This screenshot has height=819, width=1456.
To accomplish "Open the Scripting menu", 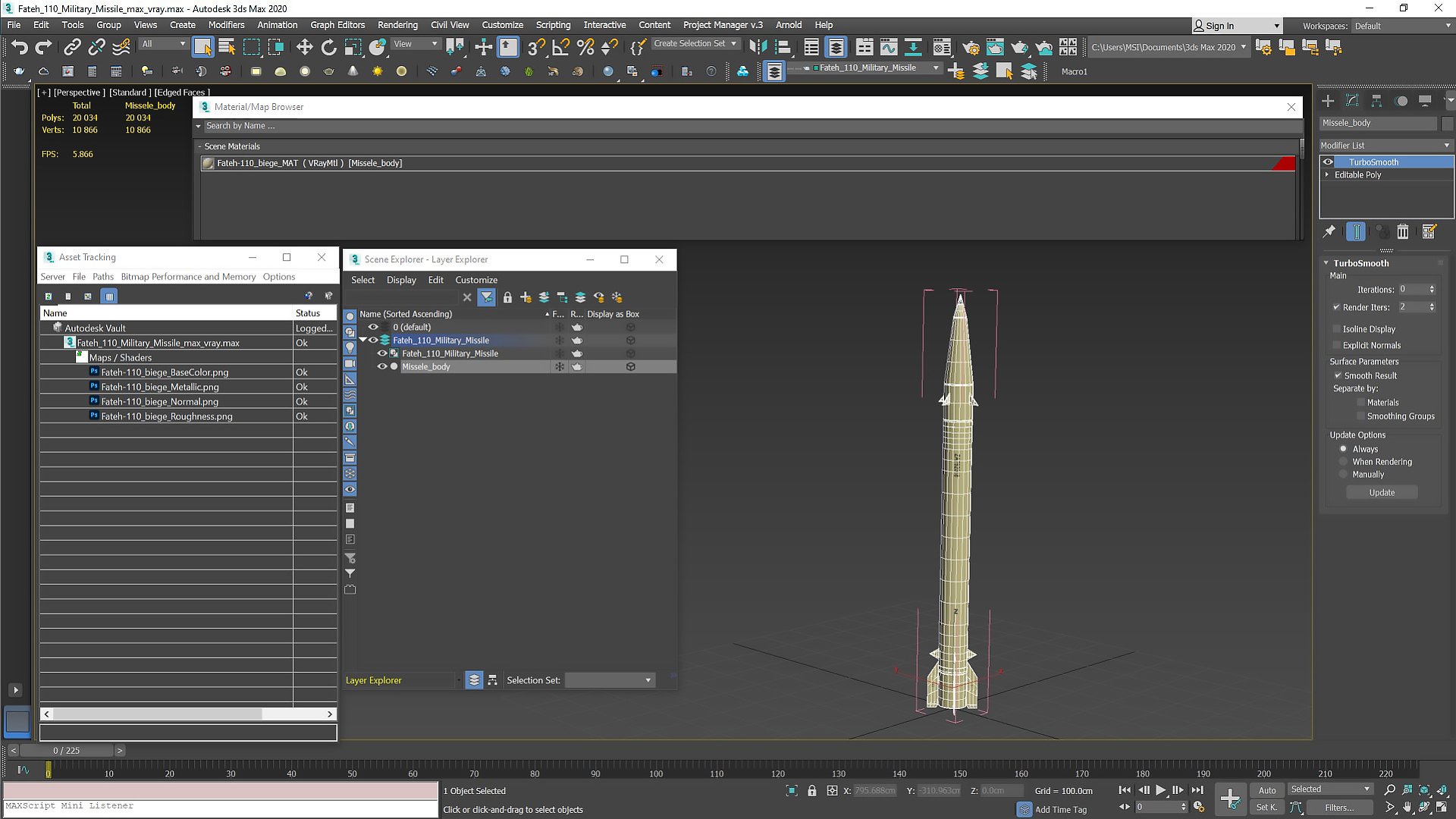I will click(553, 25).
